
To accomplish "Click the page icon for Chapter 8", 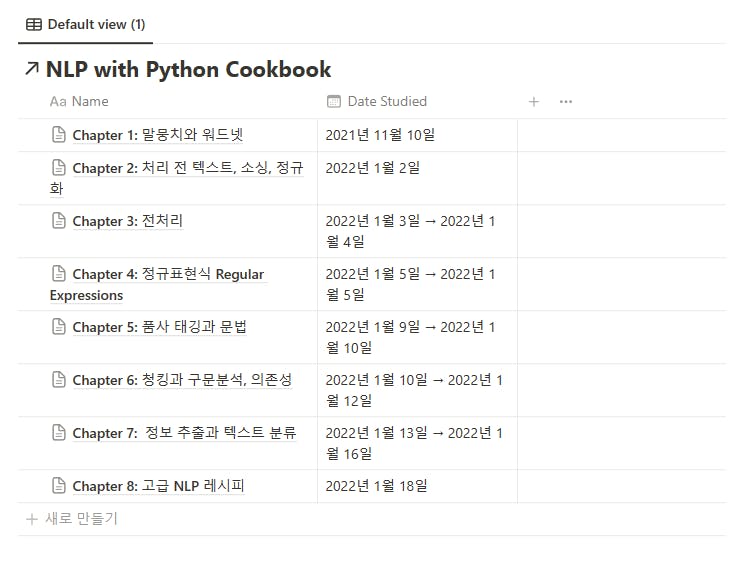I will click(x=59, y=486).
